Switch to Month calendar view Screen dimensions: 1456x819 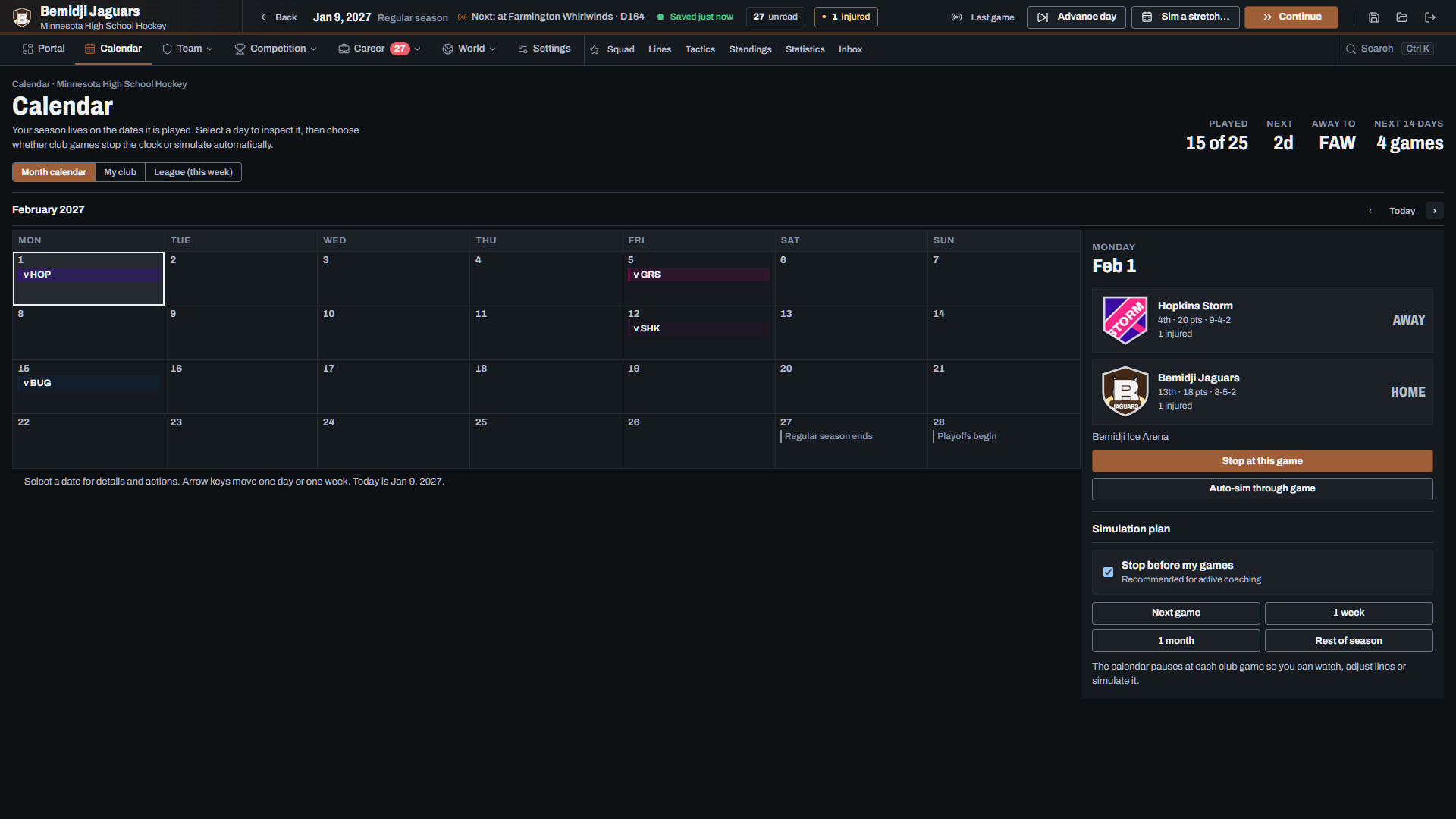54,172
